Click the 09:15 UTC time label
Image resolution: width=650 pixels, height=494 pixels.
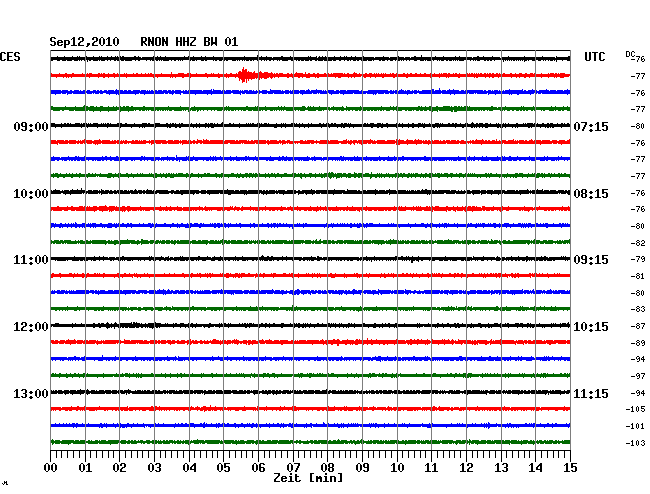pos(591,260)
